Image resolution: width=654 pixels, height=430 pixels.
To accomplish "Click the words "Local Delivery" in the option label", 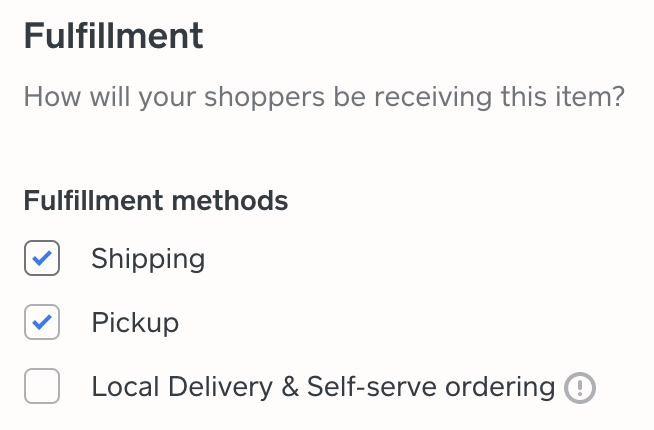I will click(x=181, y=387).
